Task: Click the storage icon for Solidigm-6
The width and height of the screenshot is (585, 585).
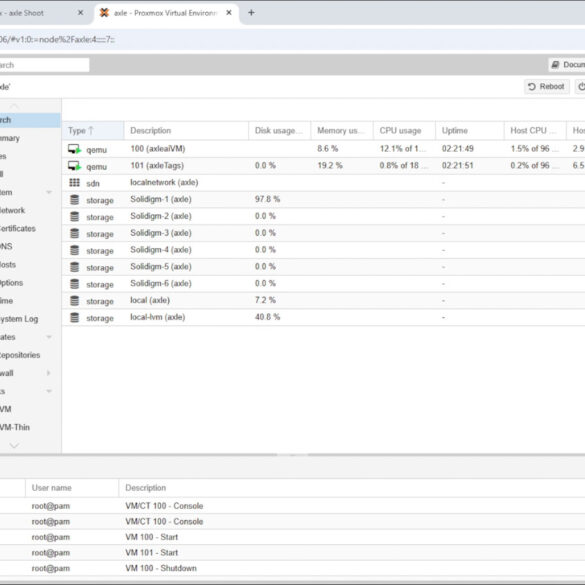Action: (x=74, y=284)
